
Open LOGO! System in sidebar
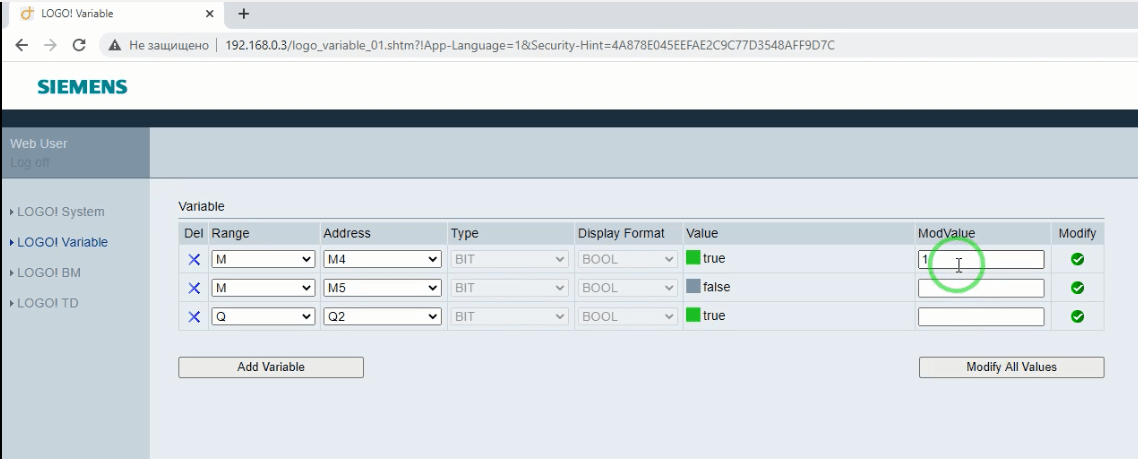61,212
